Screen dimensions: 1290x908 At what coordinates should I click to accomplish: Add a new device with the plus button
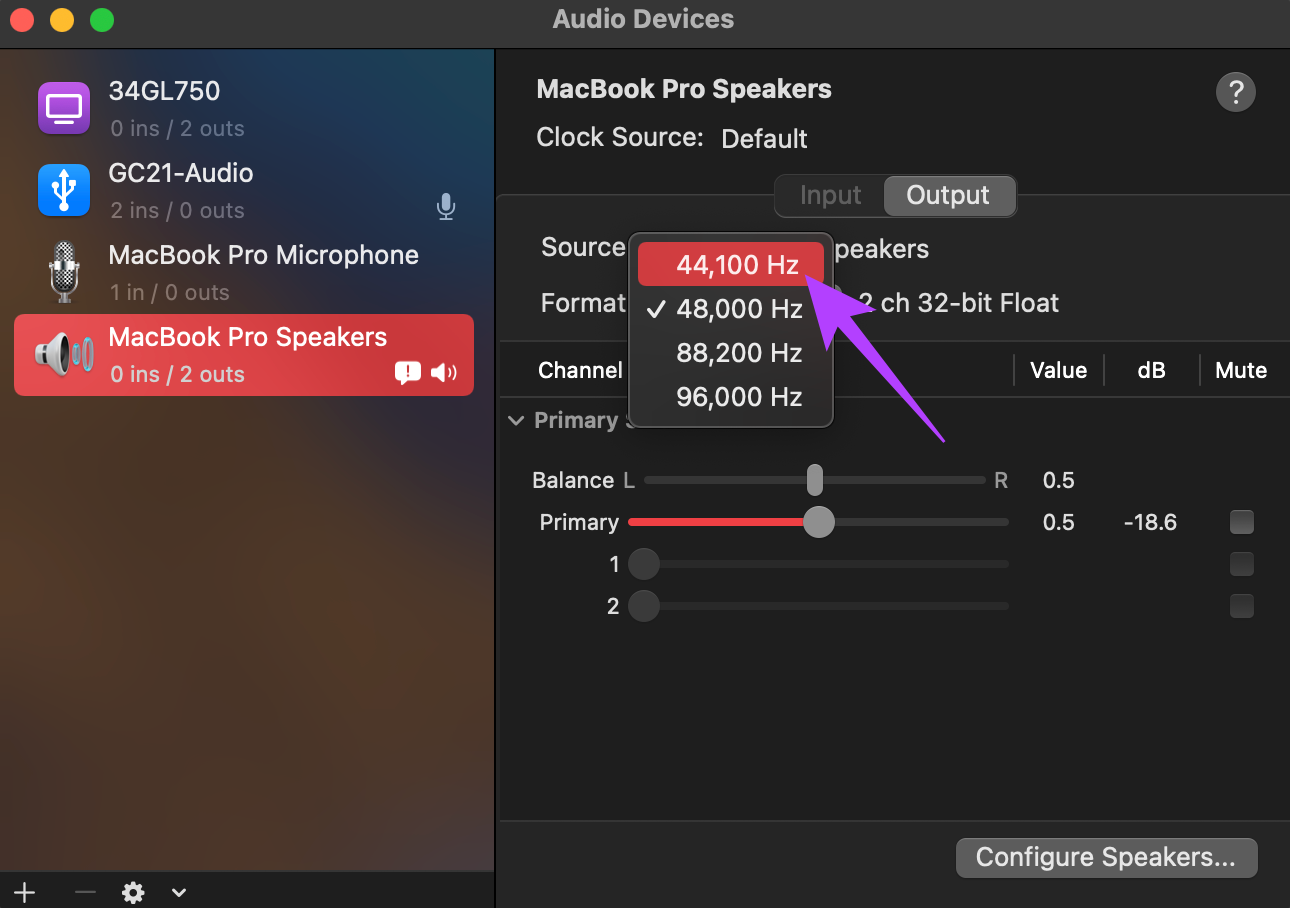24,892
